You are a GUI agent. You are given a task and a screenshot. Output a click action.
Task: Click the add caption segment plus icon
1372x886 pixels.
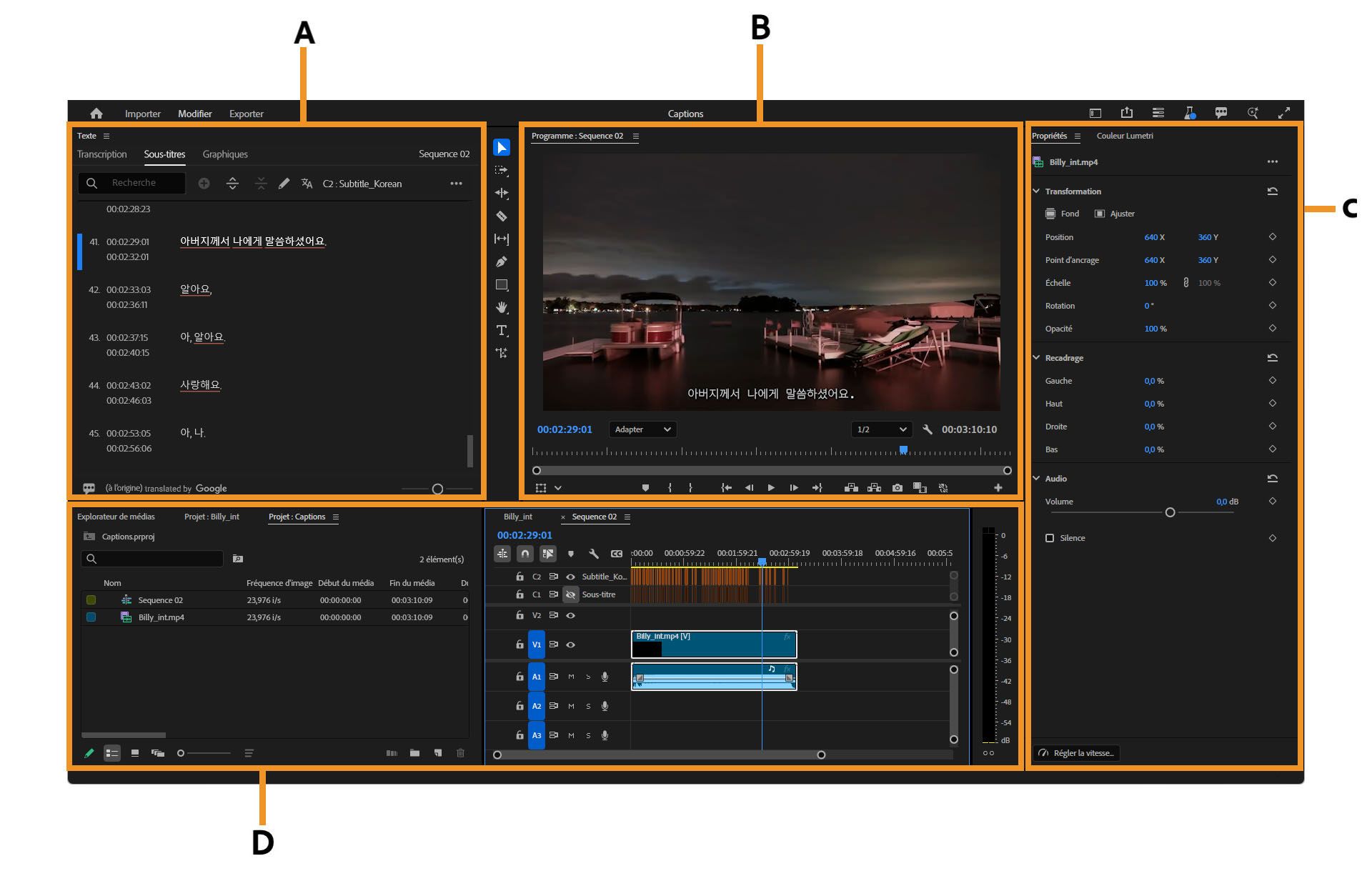pos(205,183)
